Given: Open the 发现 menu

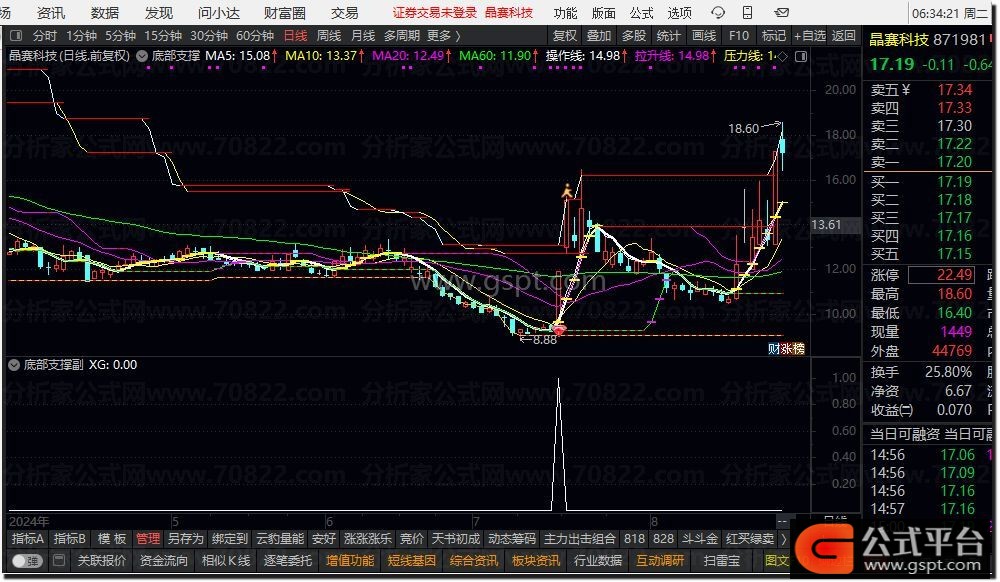Looking at the screenshot, I should coord(159,13).
